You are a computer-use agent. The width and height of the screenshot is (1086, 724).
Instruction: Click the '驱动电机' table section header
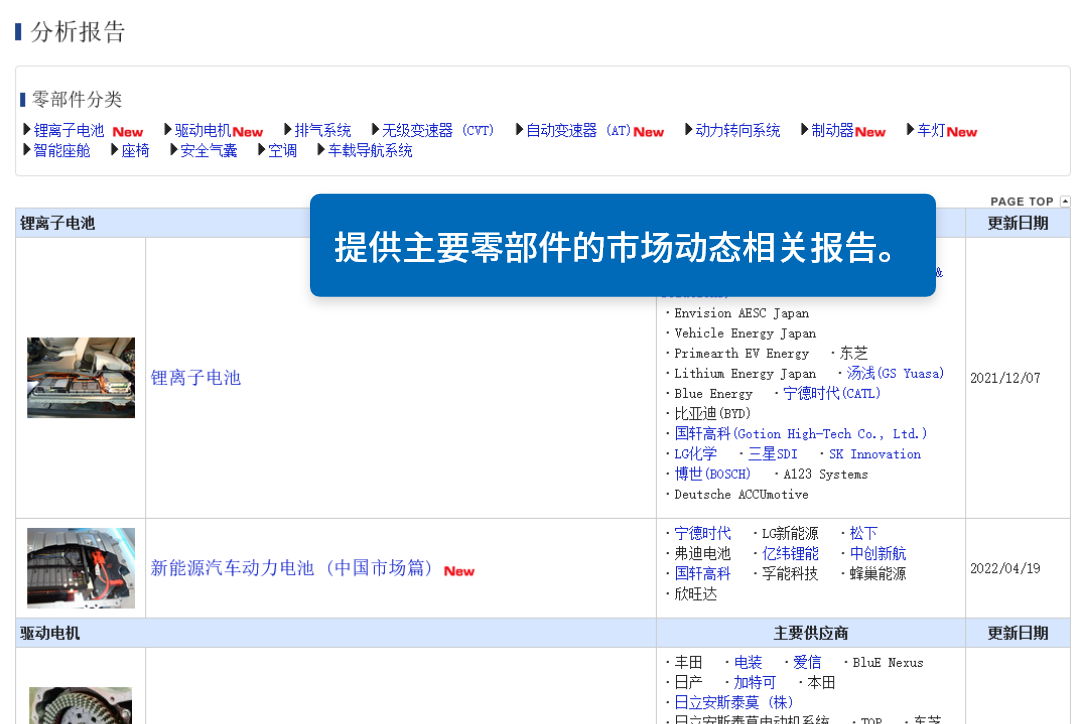[50, 633]
